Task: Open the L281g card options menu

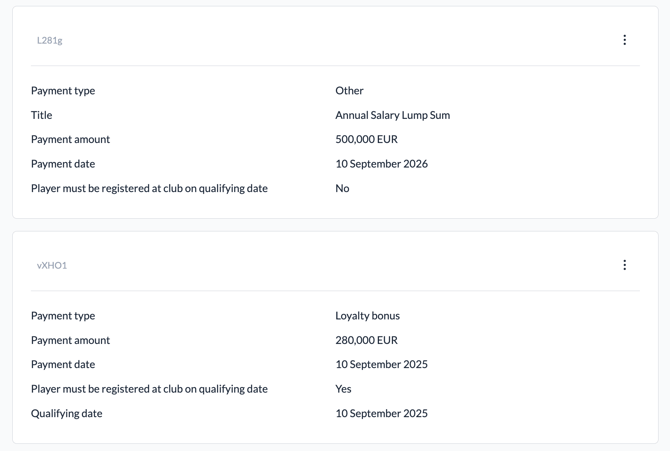Action: click(625, 40)
